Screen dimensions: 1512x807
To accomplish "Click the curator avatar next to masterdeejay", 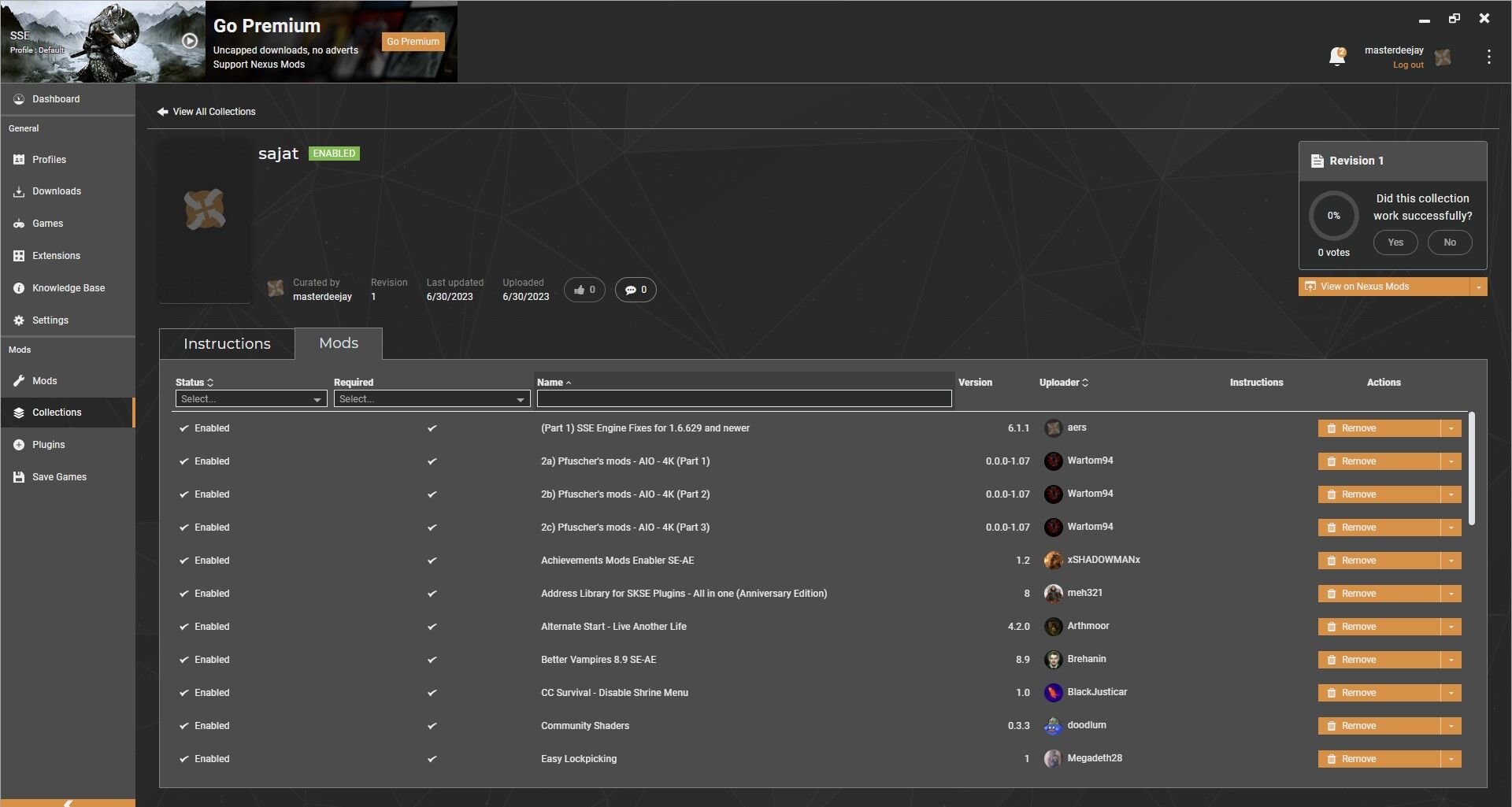I will tap(276, 289).
